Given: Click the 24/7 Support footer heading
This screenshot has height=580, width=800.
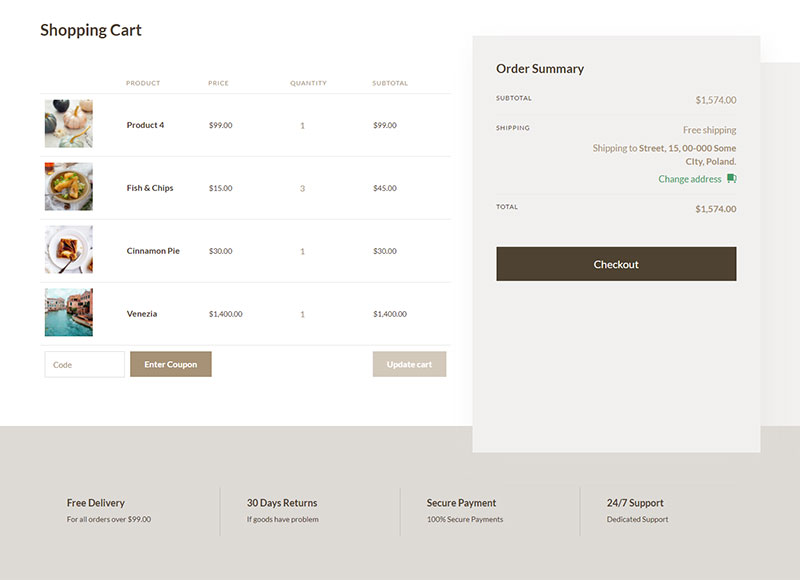Looking at the screenshot, I should 635,503.
